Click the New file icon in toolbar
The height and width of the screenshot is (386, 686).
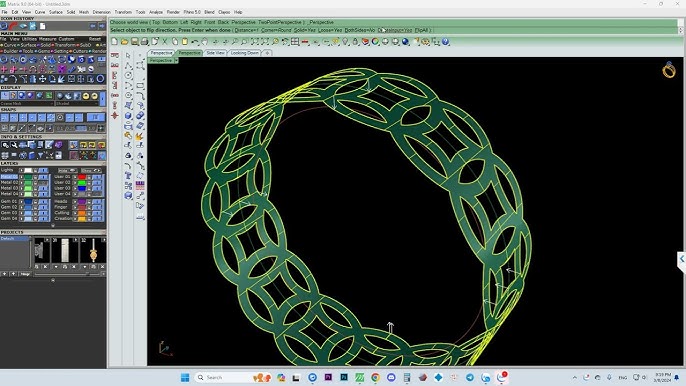(115, 42)
